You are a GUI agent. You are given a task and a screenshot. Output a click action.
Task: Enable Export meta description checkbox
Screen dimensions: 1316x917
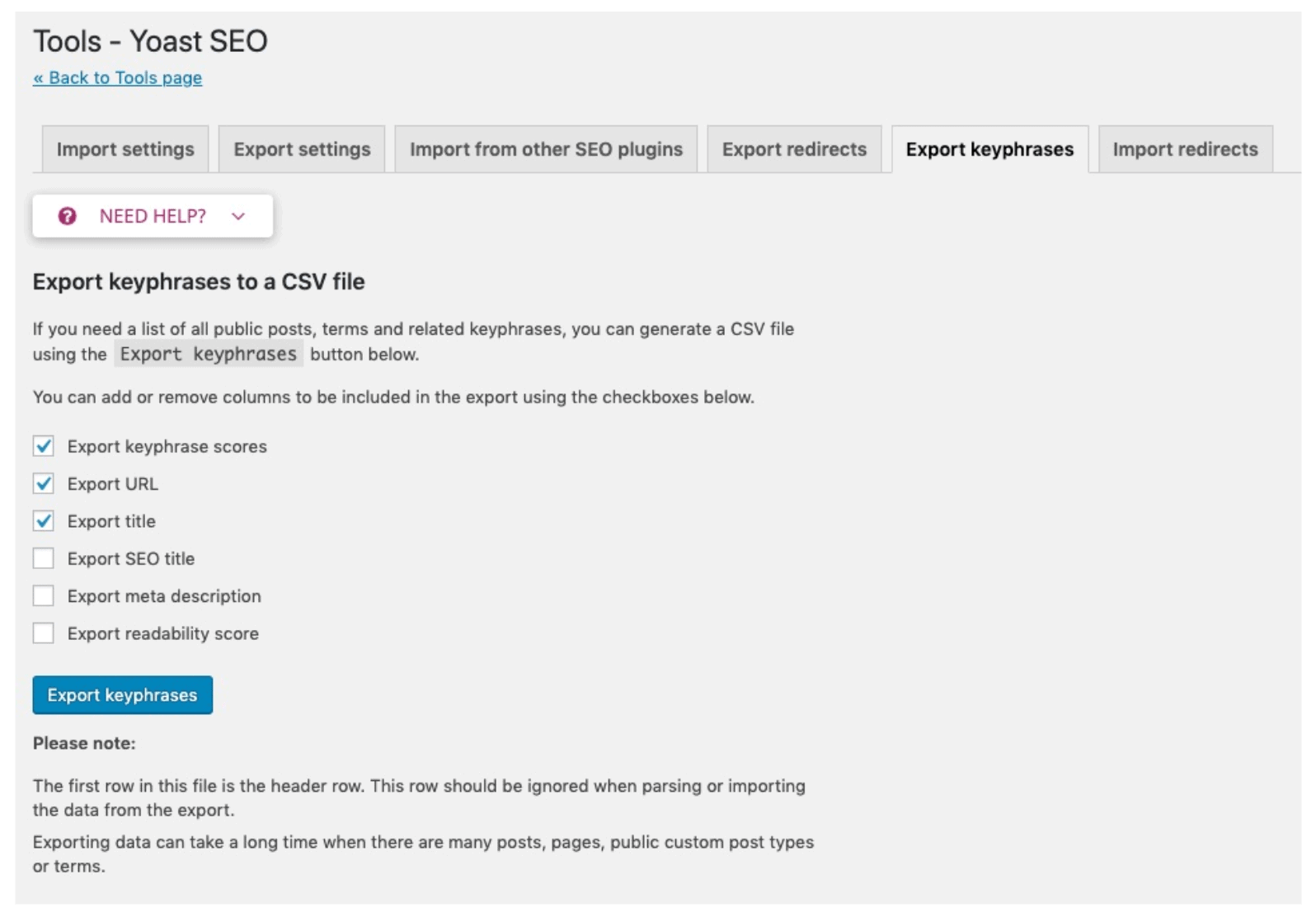(44, 595)
